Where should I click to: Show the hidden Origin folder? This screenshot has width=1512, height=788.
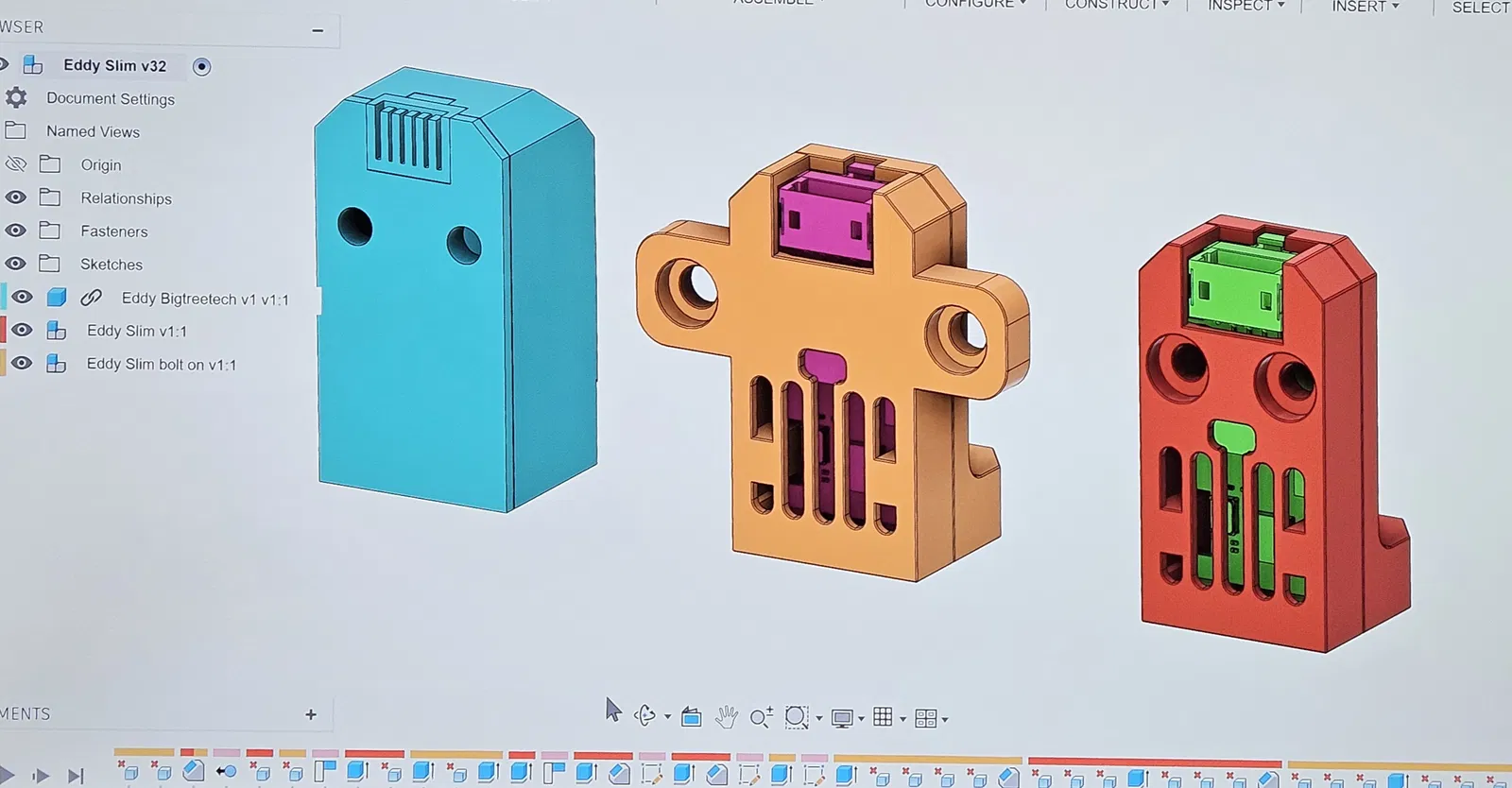[15, 164]
